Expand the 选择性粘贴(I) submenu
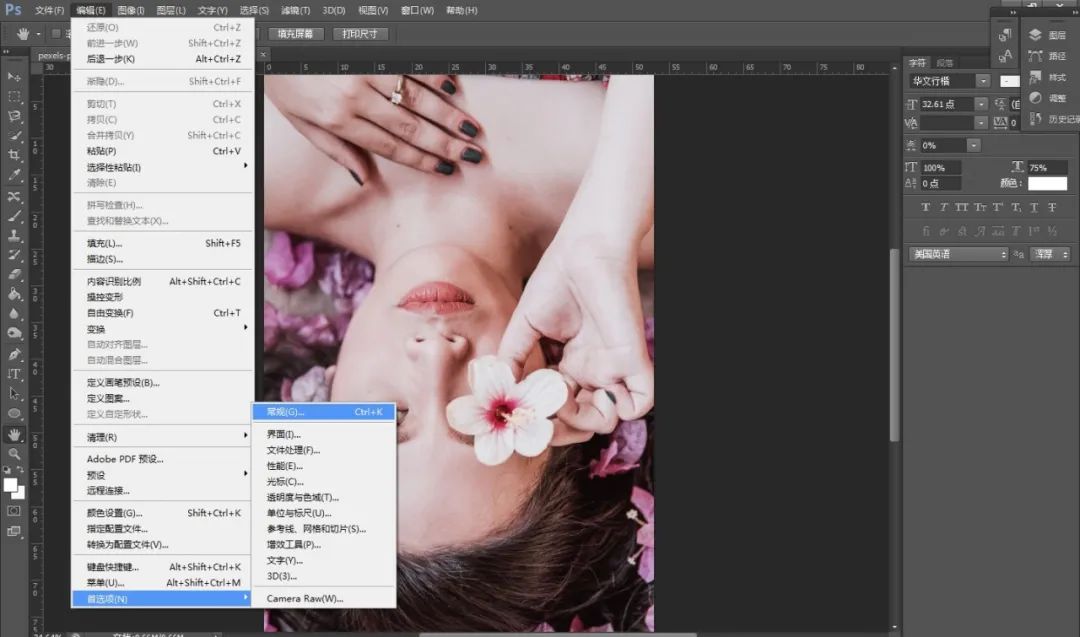This screenshot has height=637, width=1080. click(x=163, y=167)
